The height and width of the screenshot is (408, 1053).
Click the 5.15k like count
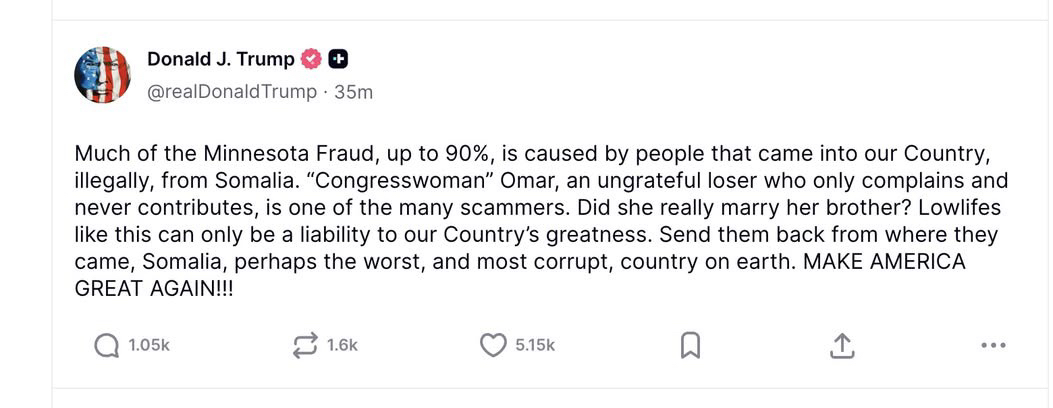[535, 345]
